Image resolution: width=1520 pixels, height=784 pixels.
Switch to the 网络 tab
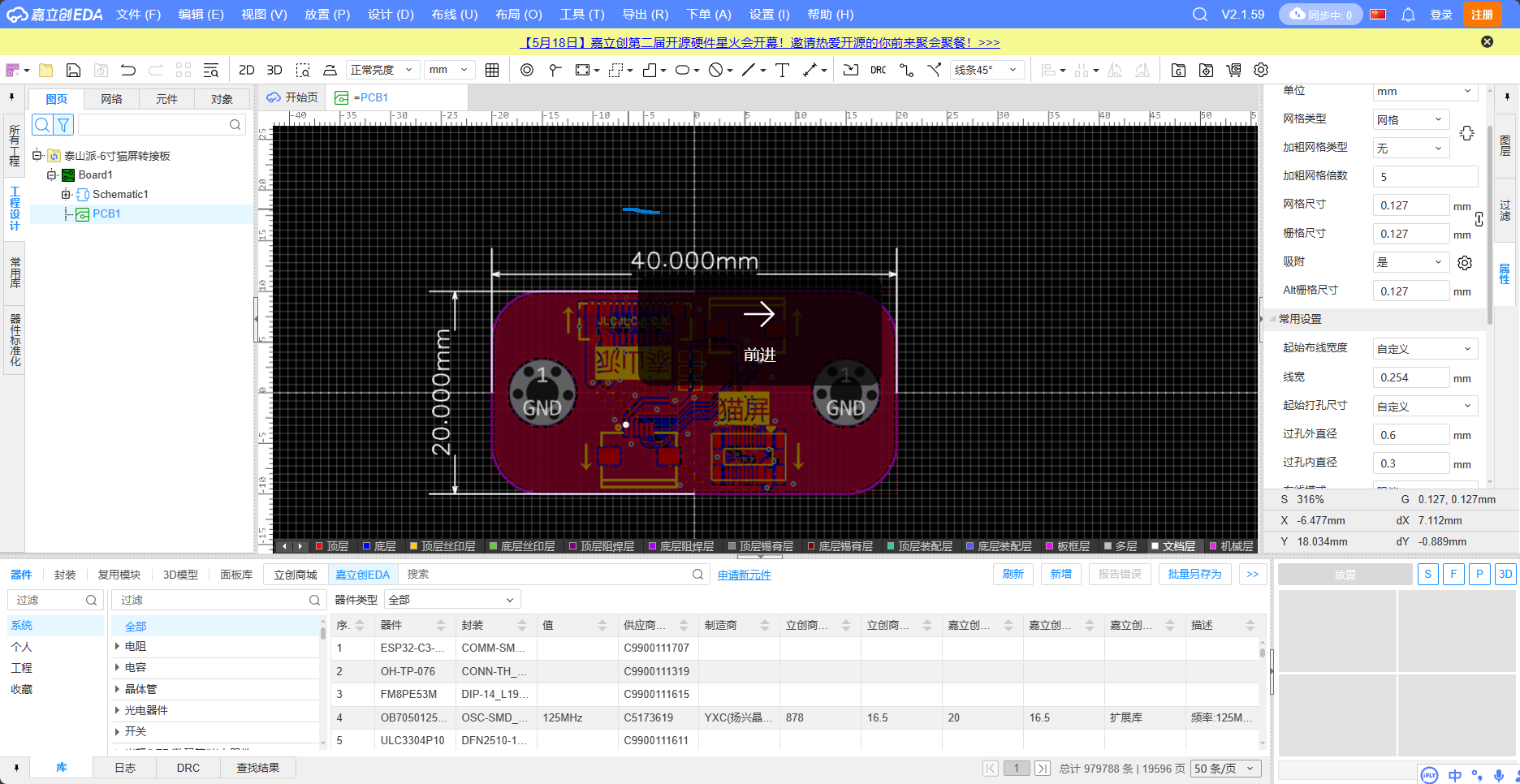point(111,99)
